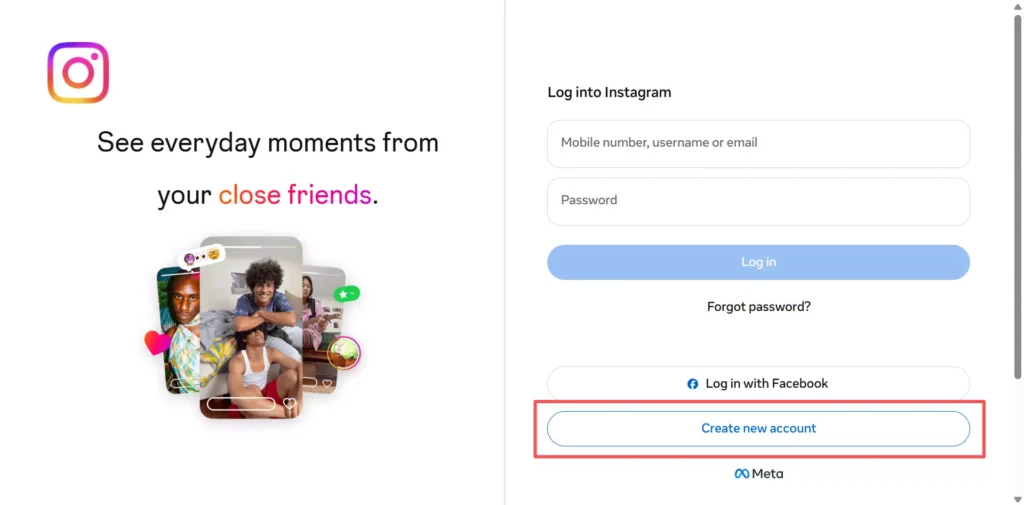
Task: Click the scrollbar up arrow
Action: tap(1017, 5)
